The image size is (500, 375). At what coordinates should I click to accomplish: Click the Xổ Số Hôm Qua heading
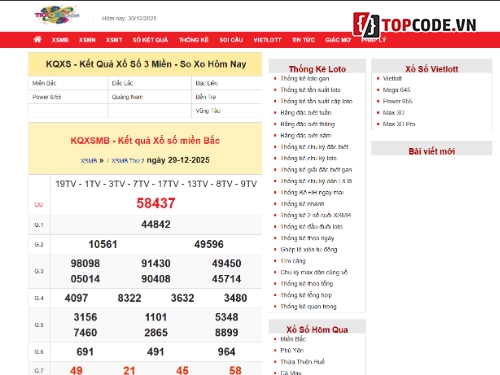[317, 330]
